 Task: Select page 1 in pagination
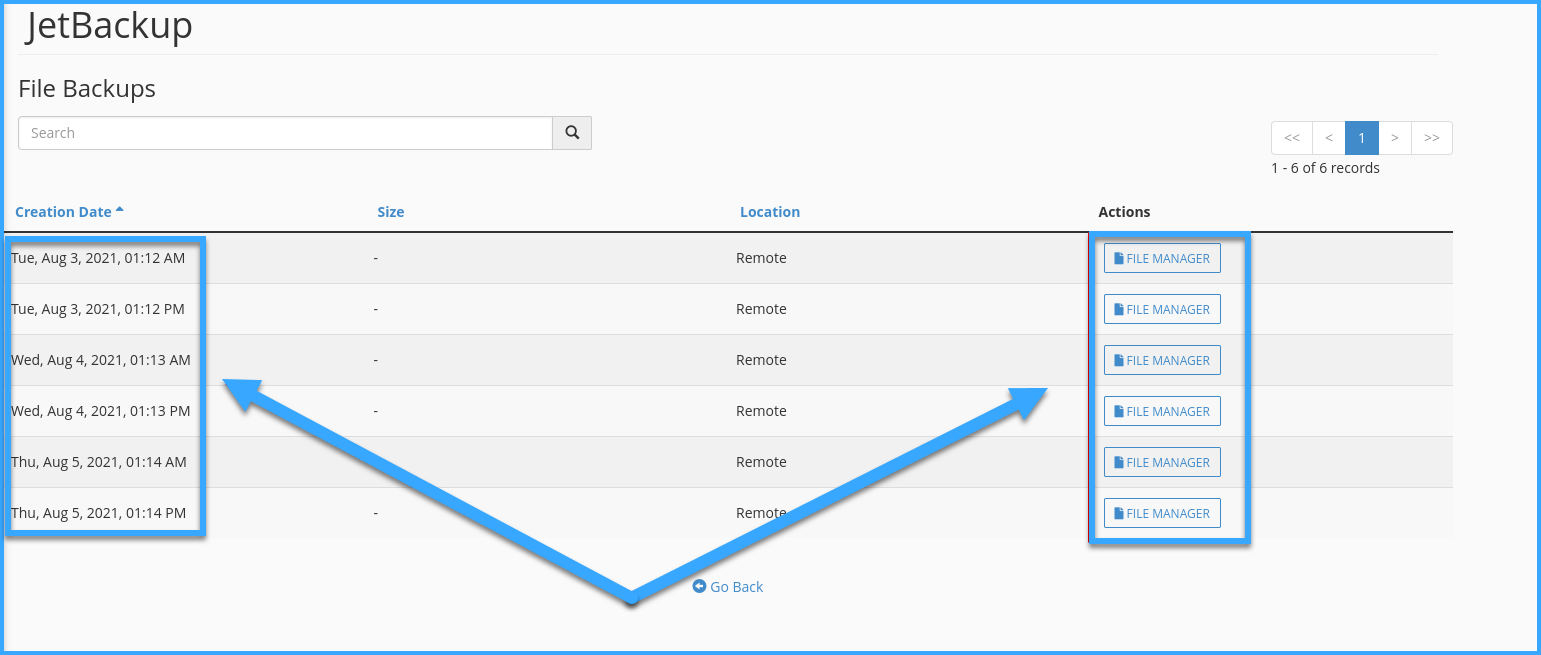(x=1362, y=138)
